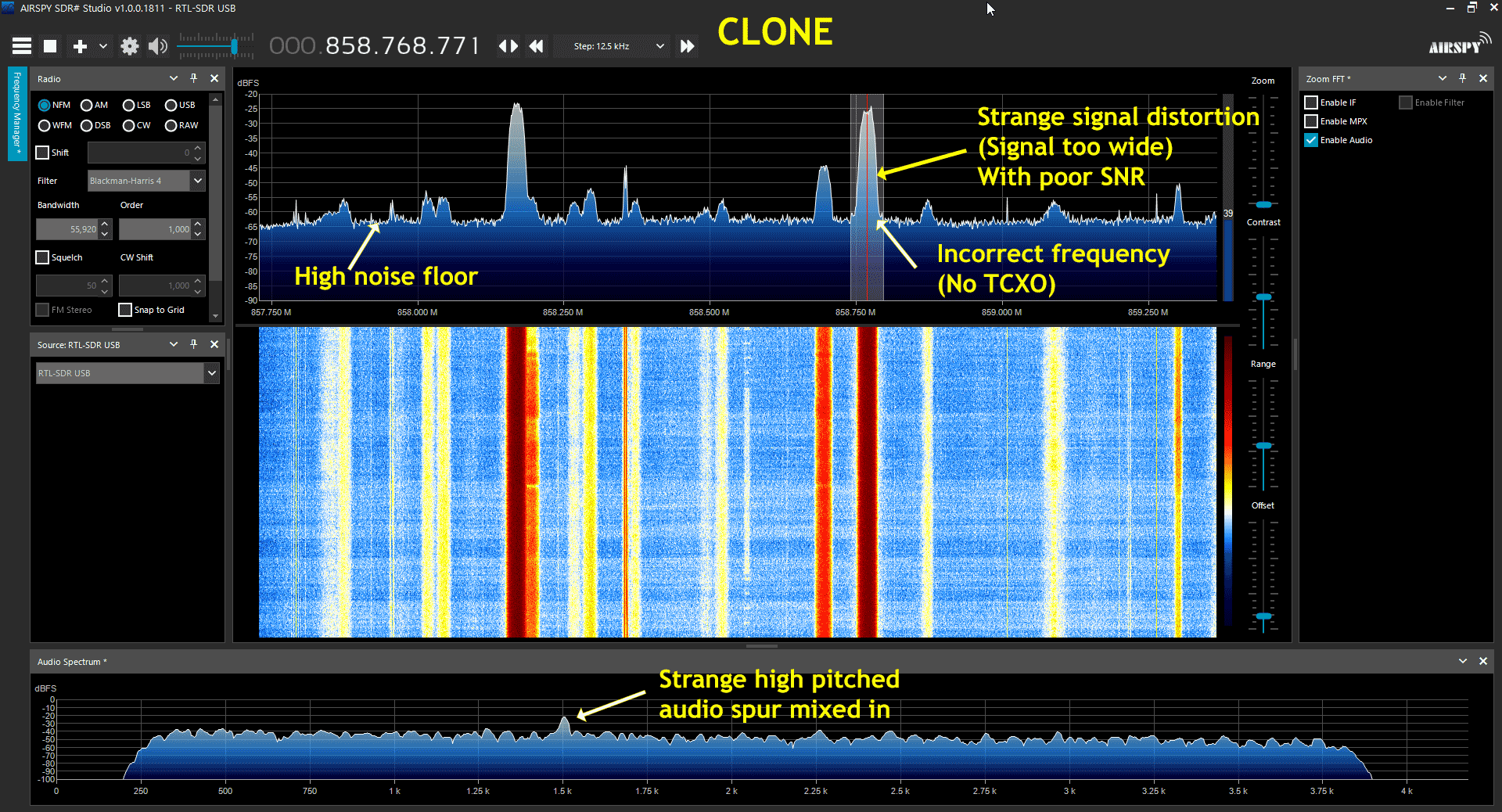Mute audio with the speaker icon

click(x=158, y=46)
